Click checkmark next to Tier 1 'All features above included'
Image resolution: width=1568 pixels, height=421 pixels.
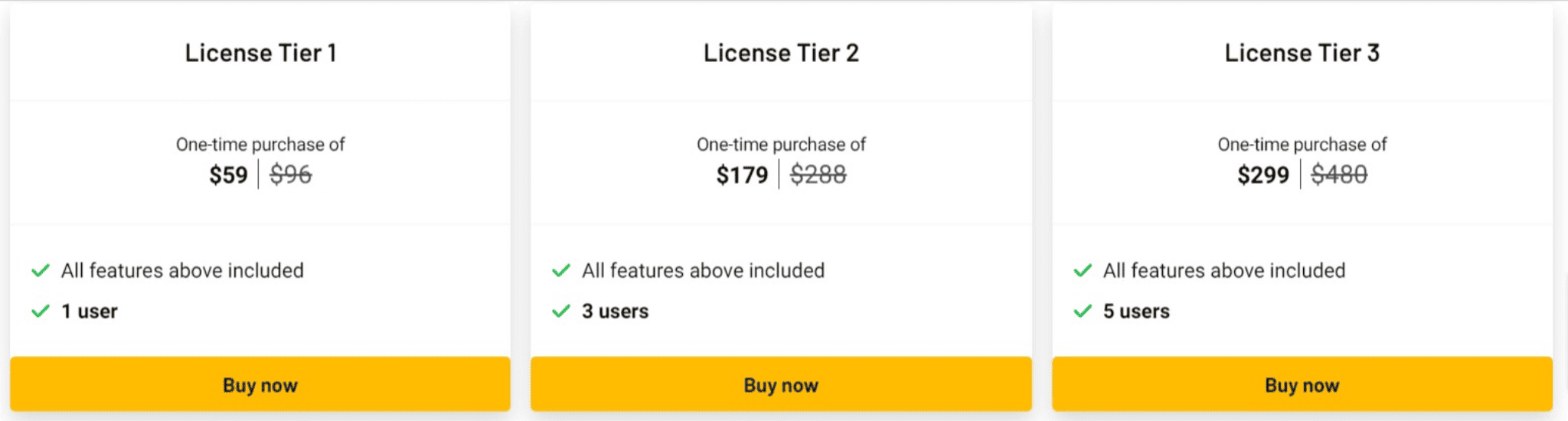[x=41, y=270]
